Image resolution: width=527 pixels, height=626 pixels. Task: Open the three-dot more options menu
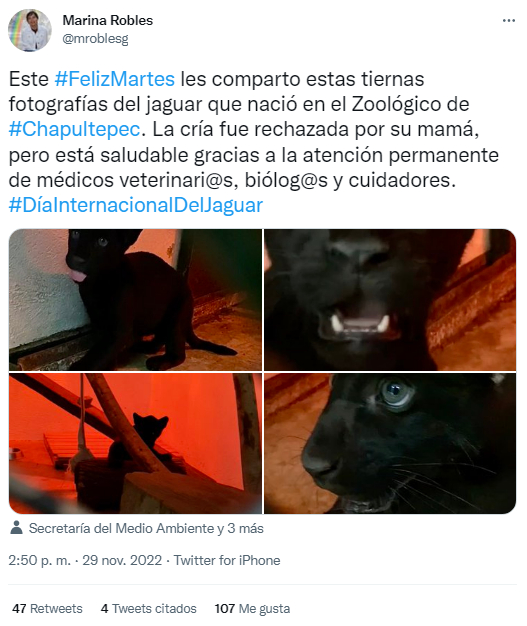(509, 20)
